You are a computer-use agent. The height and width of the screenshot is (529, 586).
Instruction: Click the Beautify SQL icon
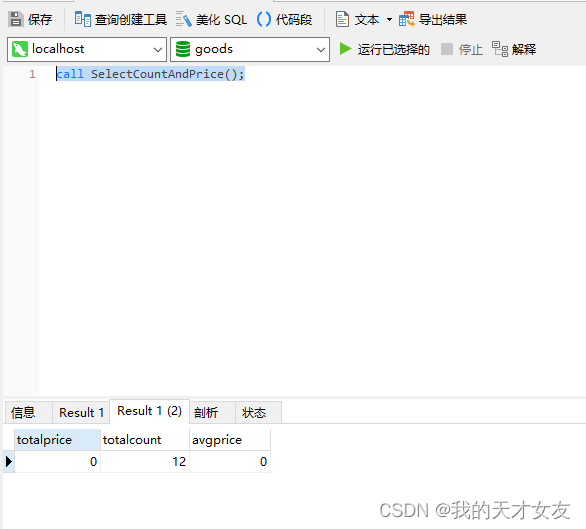(x=183, y=19)
